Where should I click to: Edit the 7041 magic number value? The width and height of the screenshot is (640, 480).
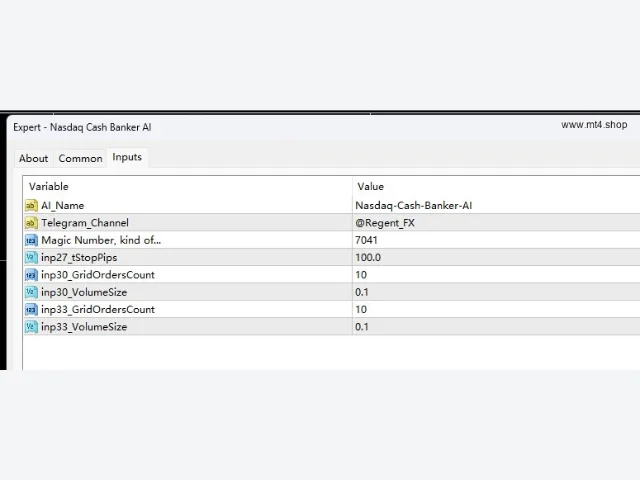pos(496,240)
